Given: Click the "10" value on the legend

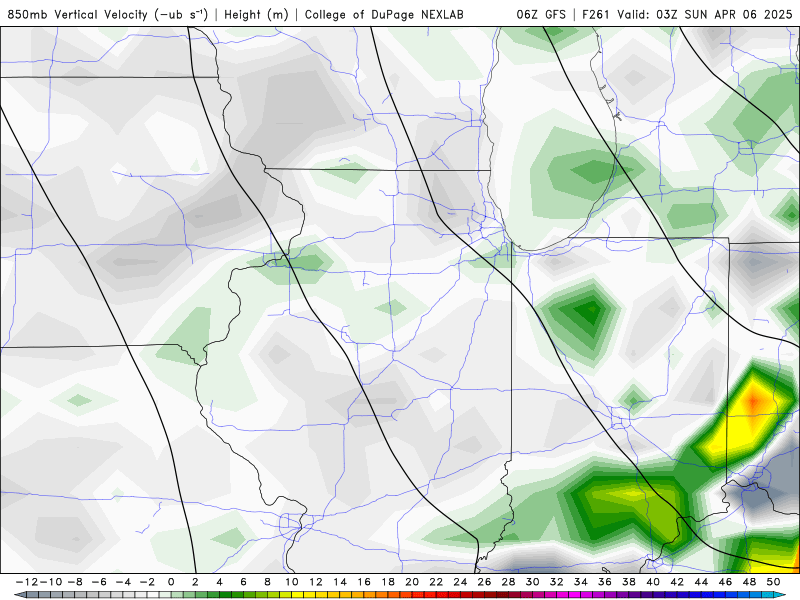Looking at the screenshot, I should [x=291, y=582].
